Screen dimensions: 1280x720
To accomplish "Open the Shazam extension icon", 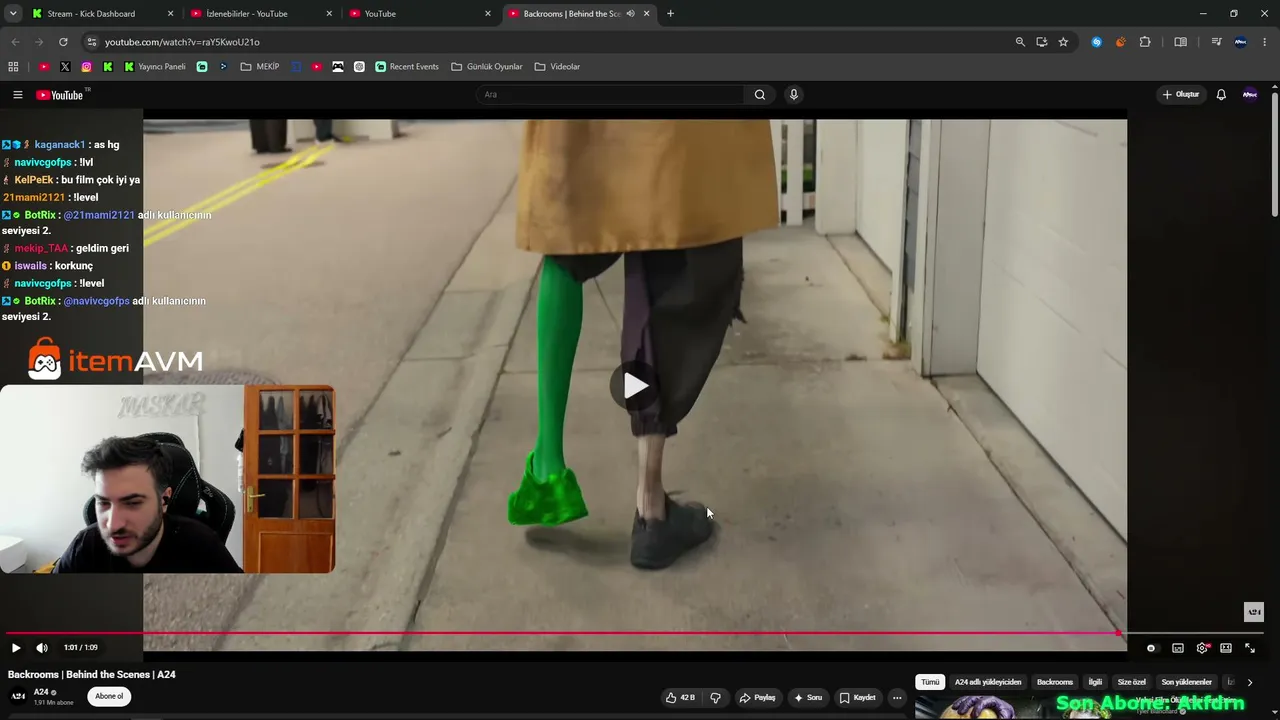I will (x=1097, y=42).
